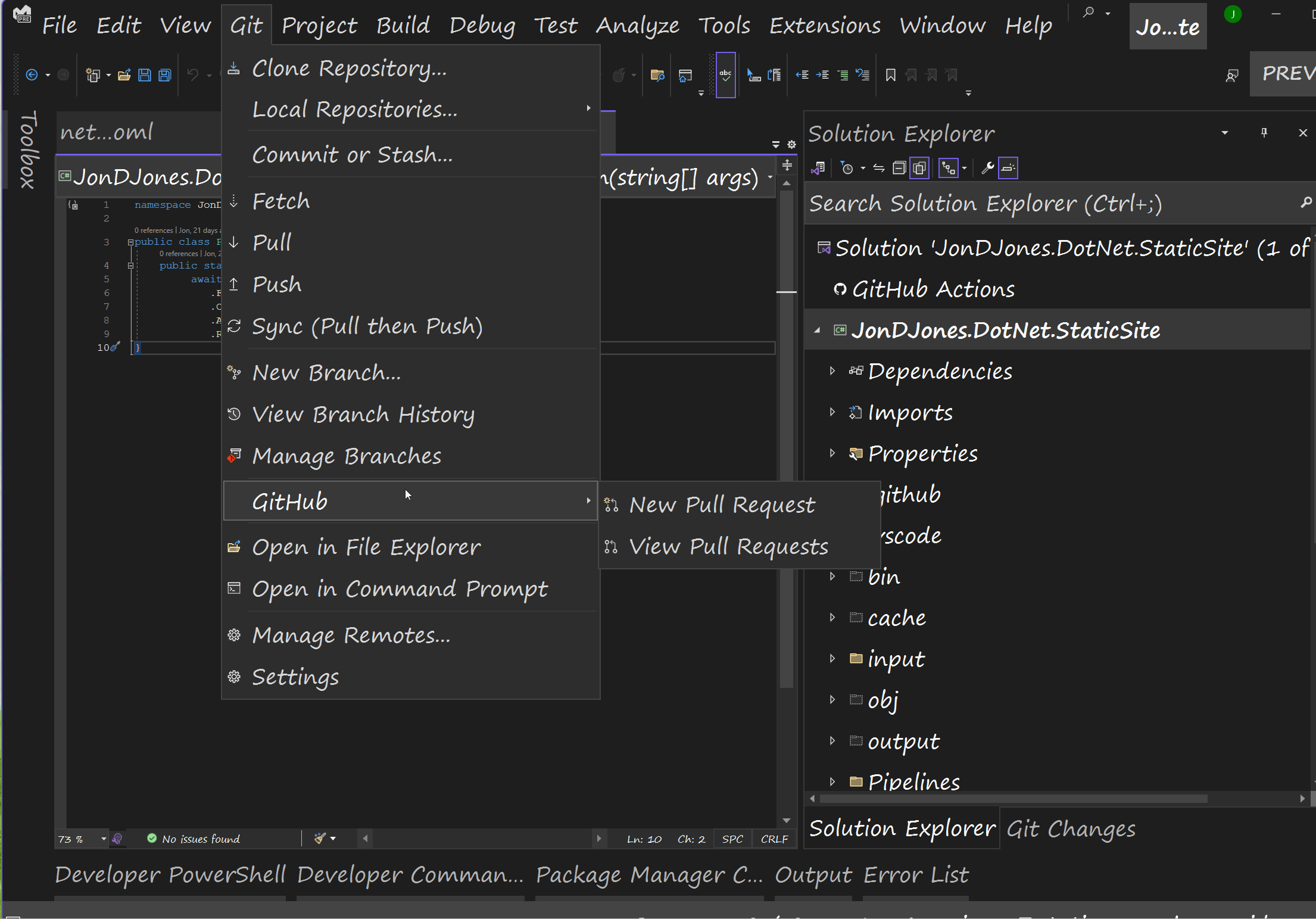Open the Developer PowerShell tab
1316x919 pixels.
tap(170, 875)
